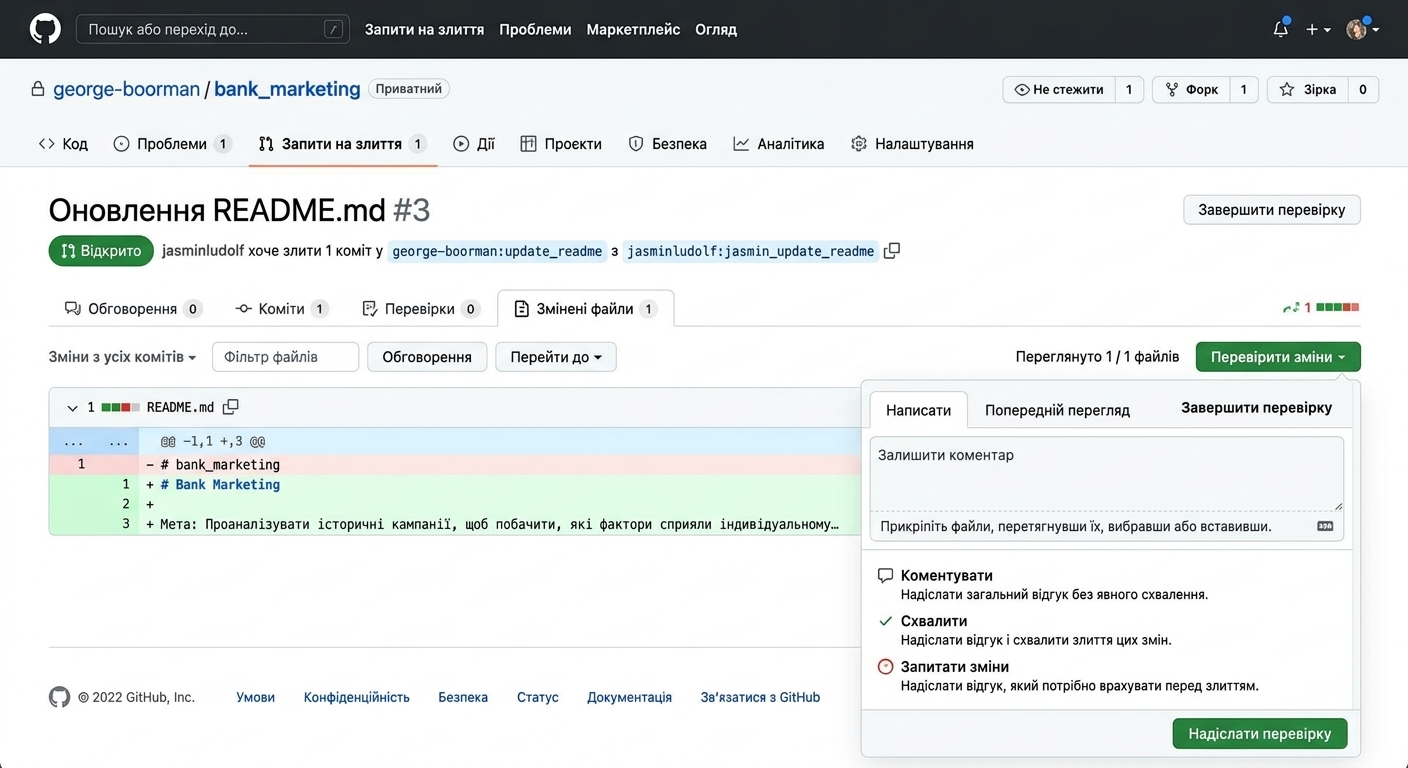Collapse the README.md file diff

[x=72, y=408]
